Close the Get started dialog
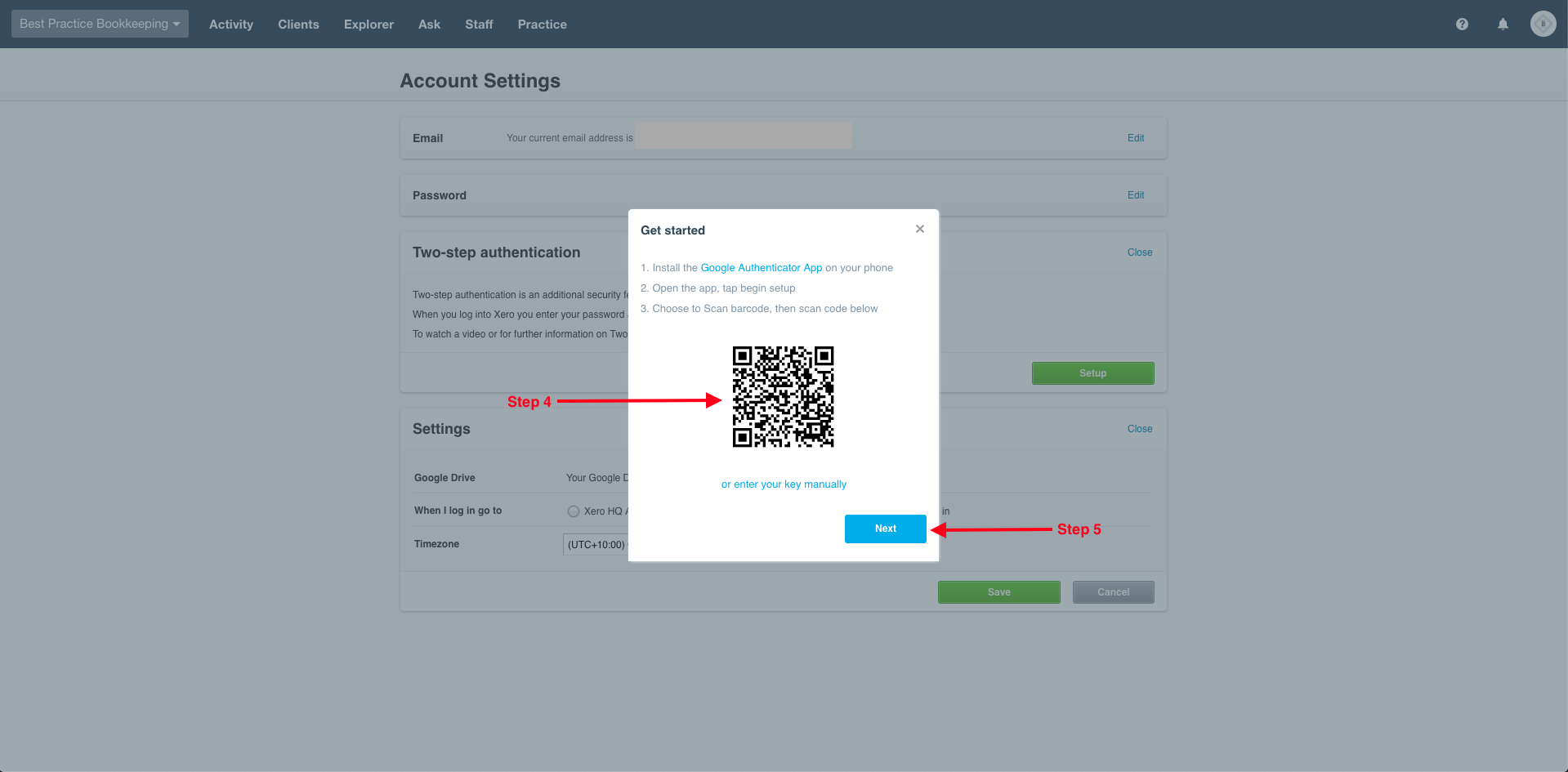The height and width of the screenshot is (772, 1568). 920,229
